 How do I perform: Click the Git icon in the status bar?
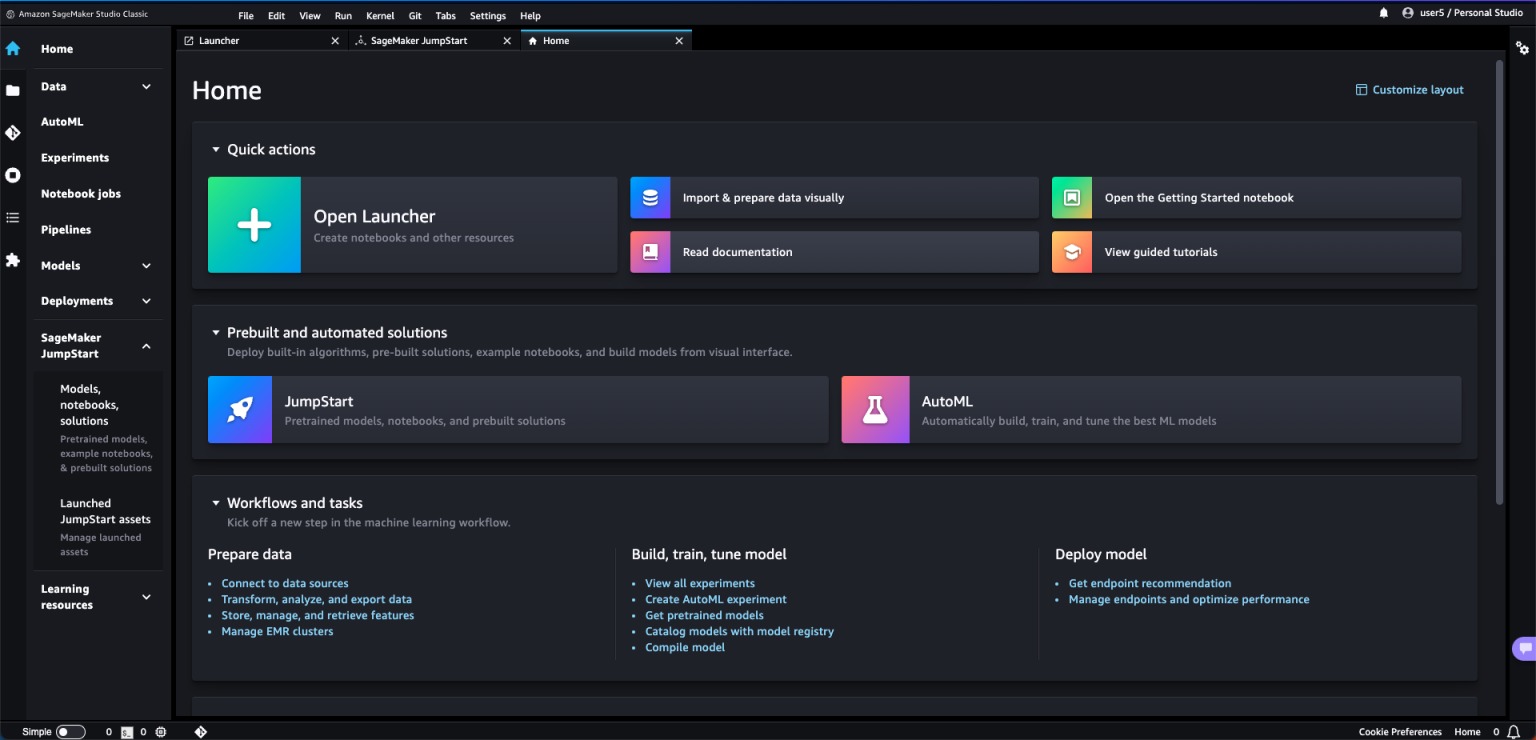[x=200, y=731]
